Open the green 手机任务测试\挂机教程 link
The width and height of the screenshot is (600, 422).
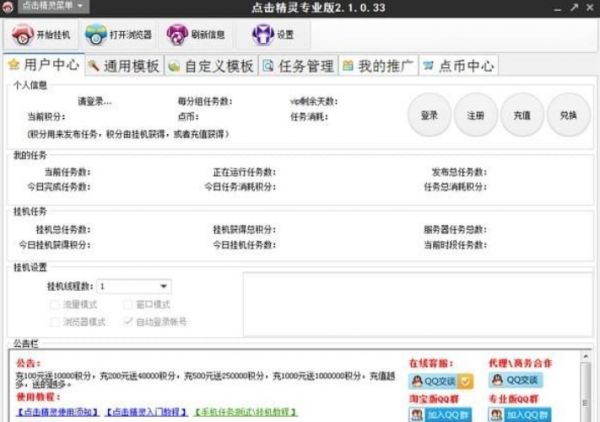click(x=246, y=412)
